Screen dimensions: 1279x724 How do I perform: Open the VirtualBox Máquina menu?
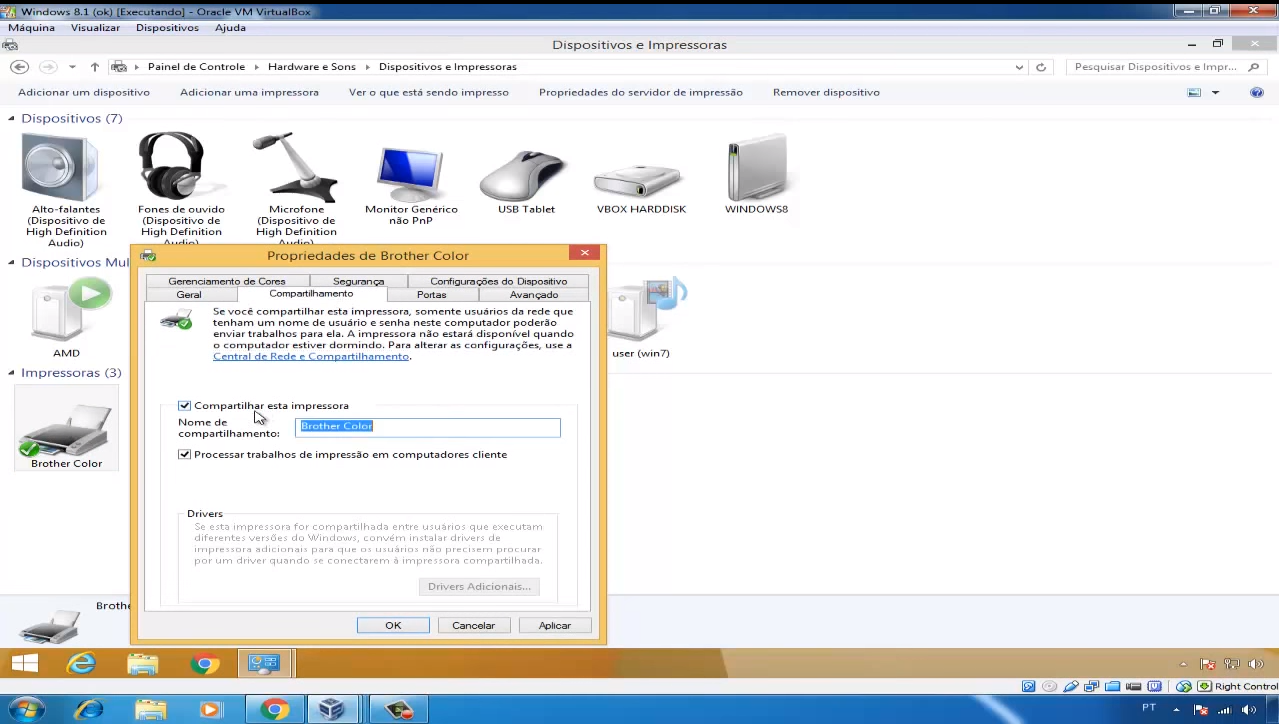click(x=31, y=28)
